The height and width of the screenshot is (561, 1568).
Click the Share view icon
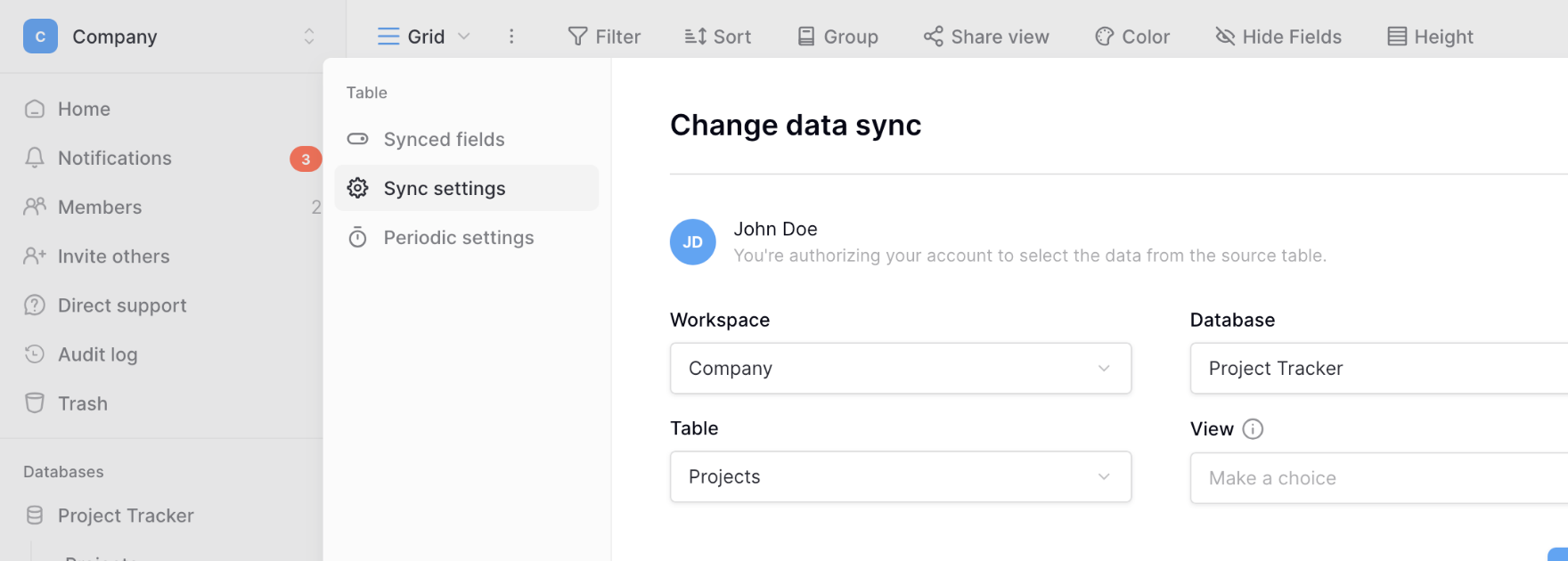[933, 37]
